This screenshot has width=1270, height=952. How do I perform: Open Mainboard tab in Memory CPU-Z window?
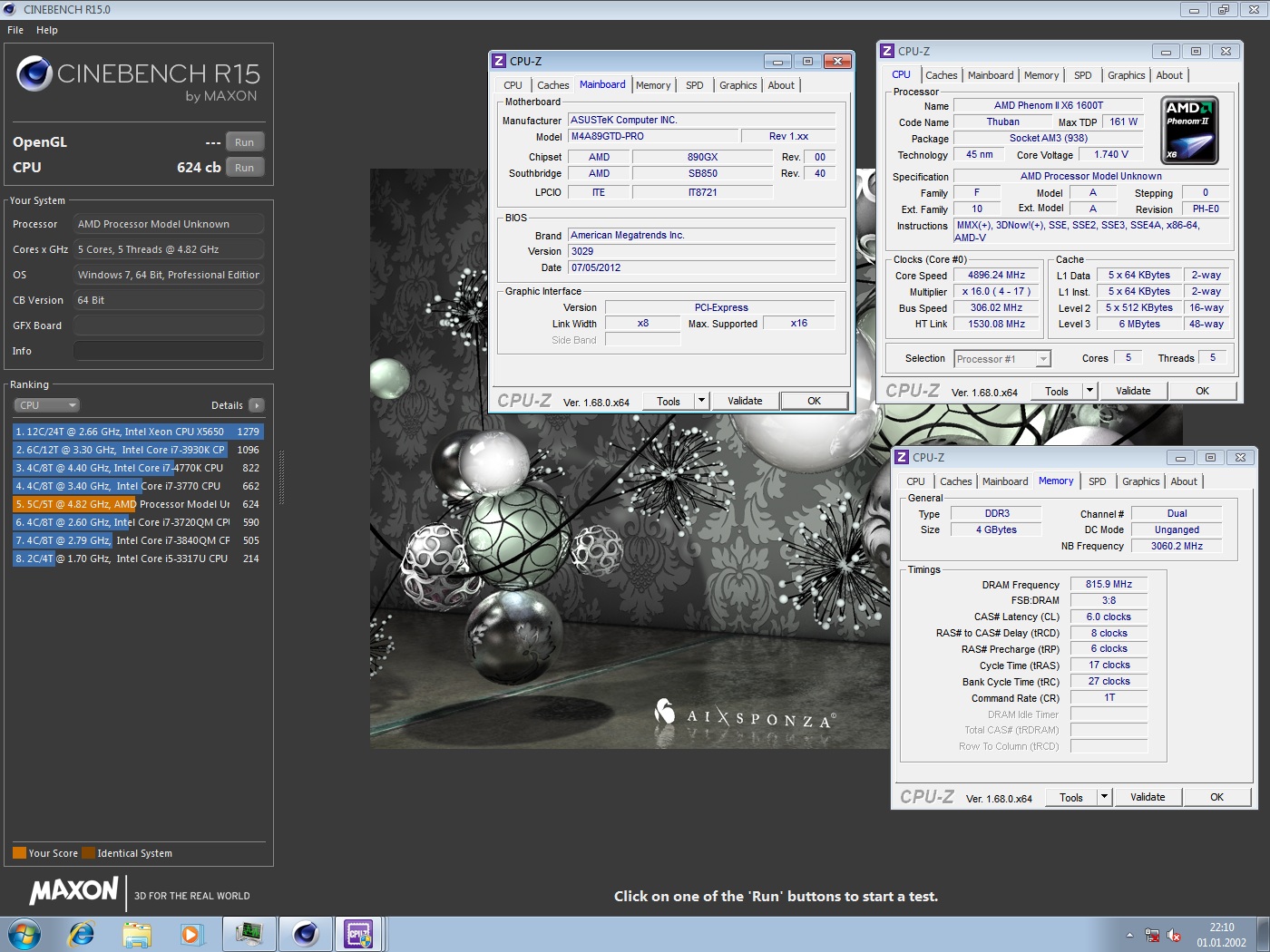[1005, 481]
